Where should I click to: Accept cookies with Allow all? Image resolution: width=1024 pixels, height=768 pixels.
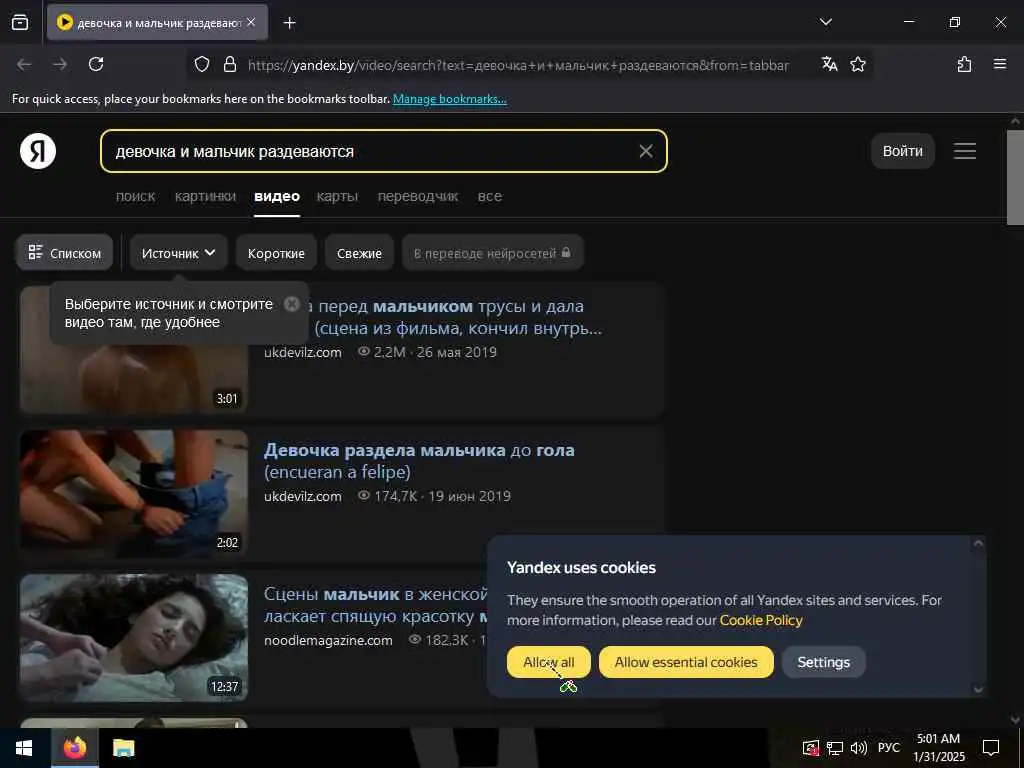[549, 662]
